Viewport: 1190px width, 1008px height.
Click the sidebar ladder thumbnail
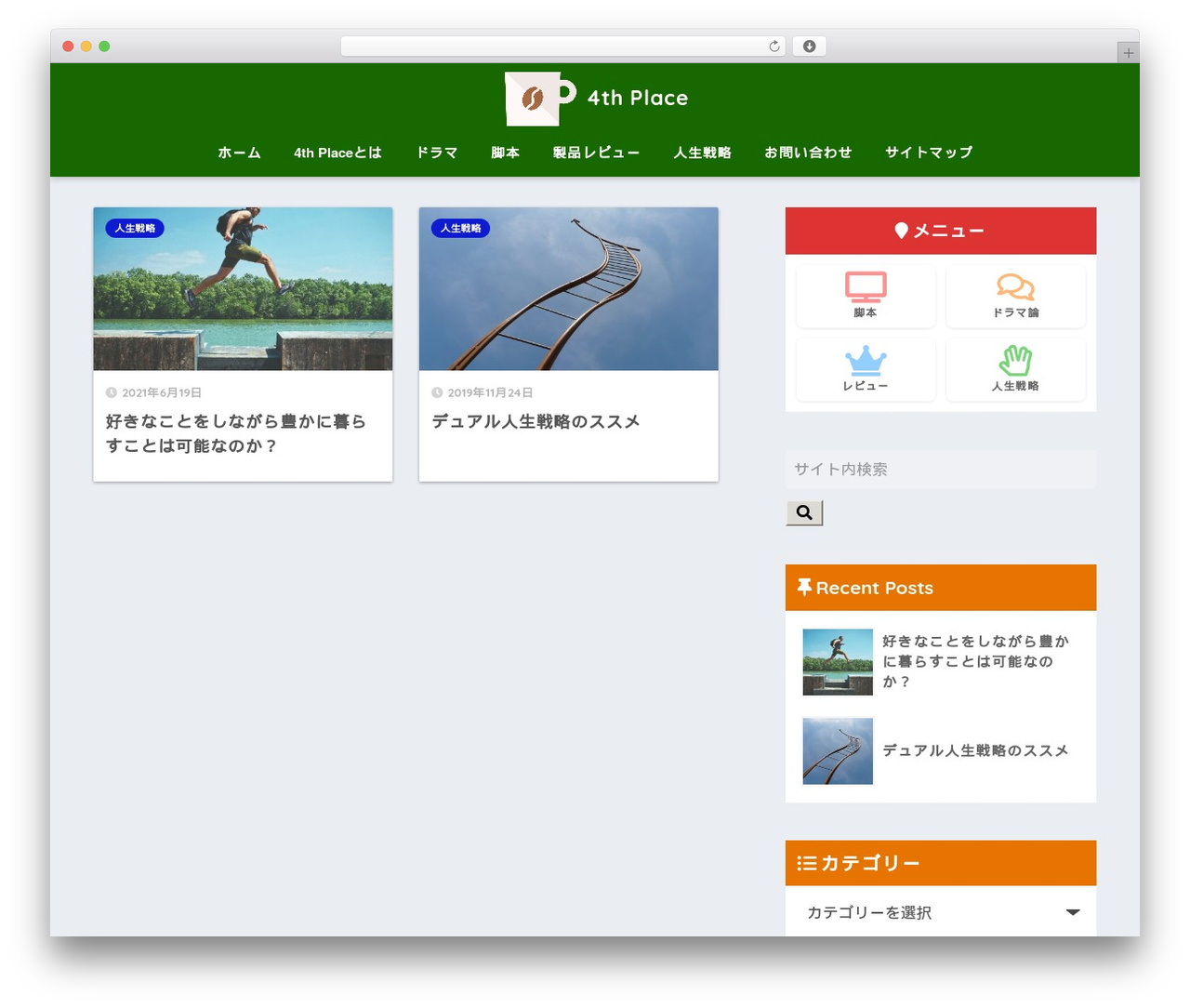coord(838,750)
